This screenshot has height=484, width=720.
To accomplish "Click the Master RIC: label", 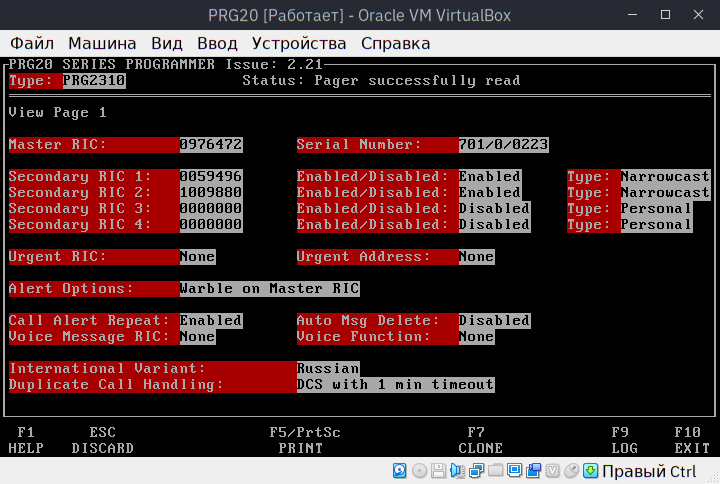I will (57, 145).
